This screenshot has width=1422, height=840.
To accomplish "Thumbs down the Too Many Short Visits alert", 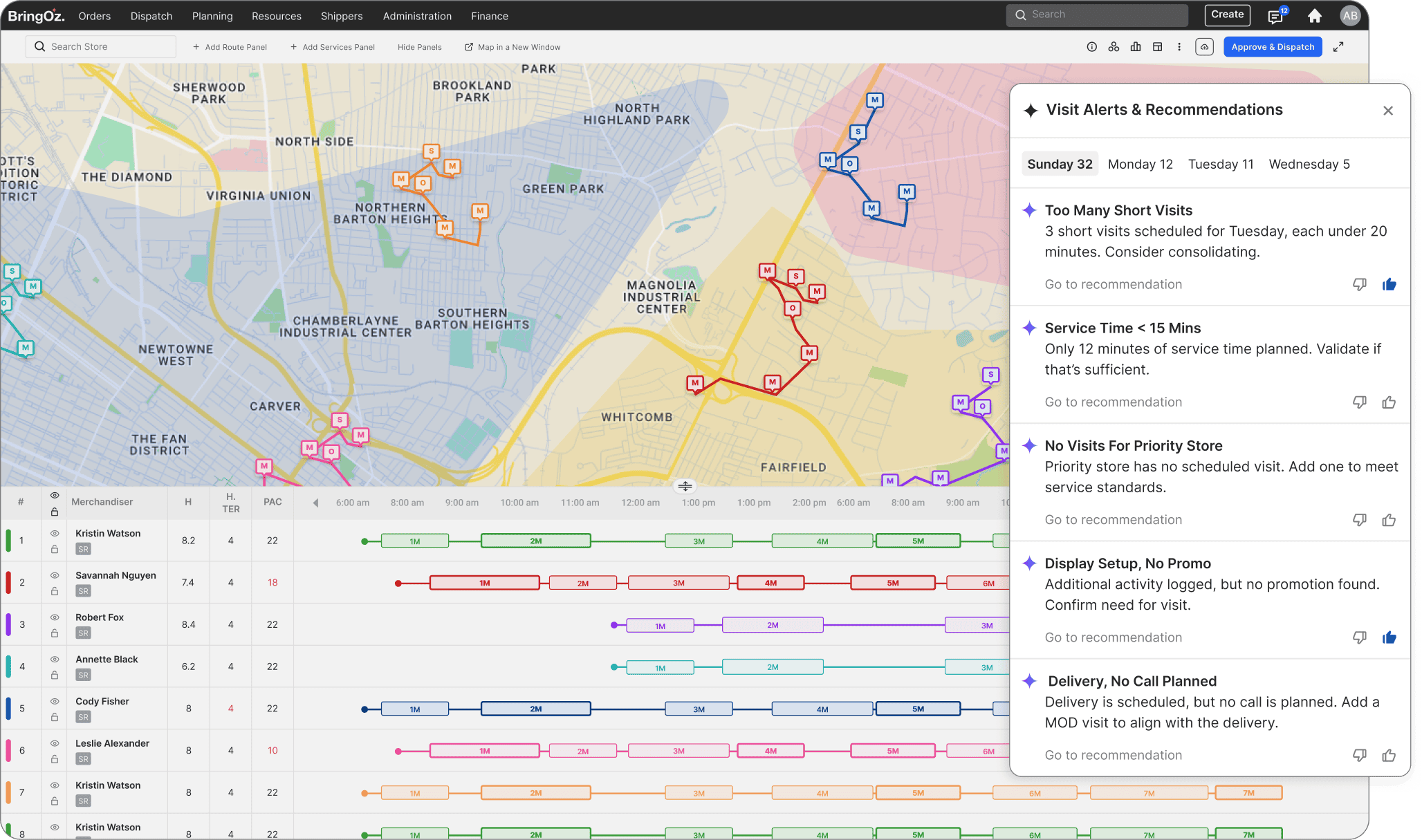I will [1360, 285].
